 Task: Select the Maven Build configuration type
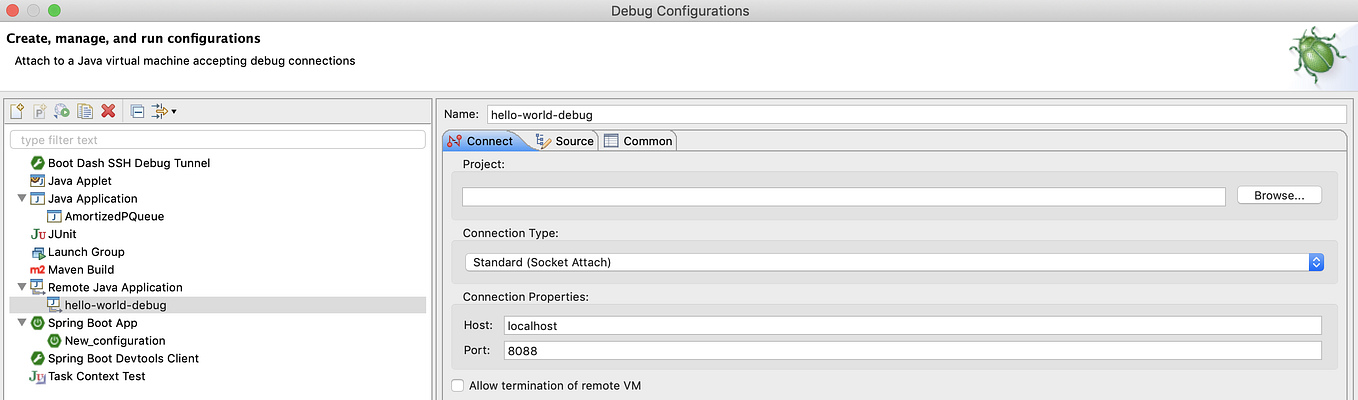tap(81, 270)
